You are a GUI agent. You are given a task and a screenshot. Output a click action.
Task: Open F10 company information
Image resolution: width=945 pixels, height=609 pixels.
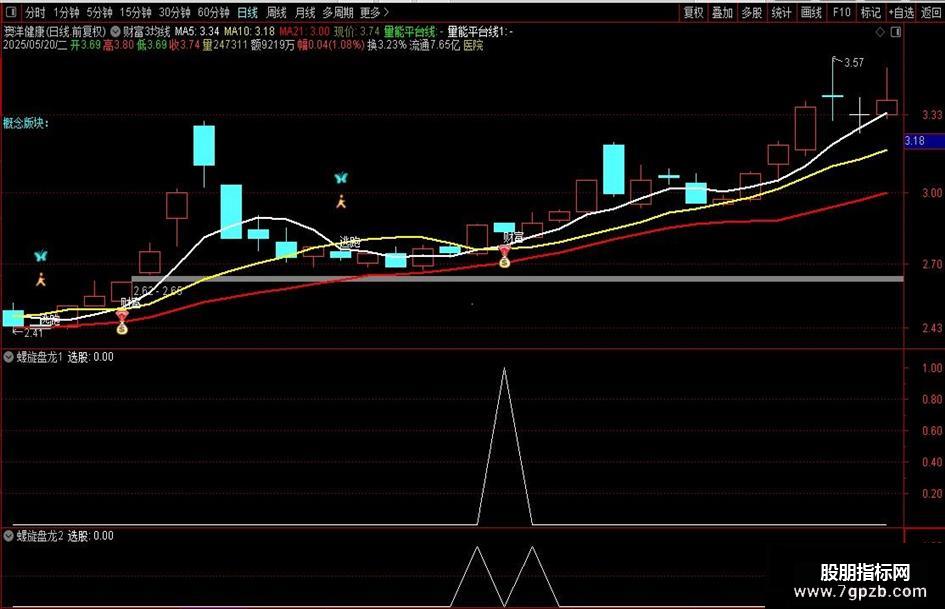pos(841,12)
